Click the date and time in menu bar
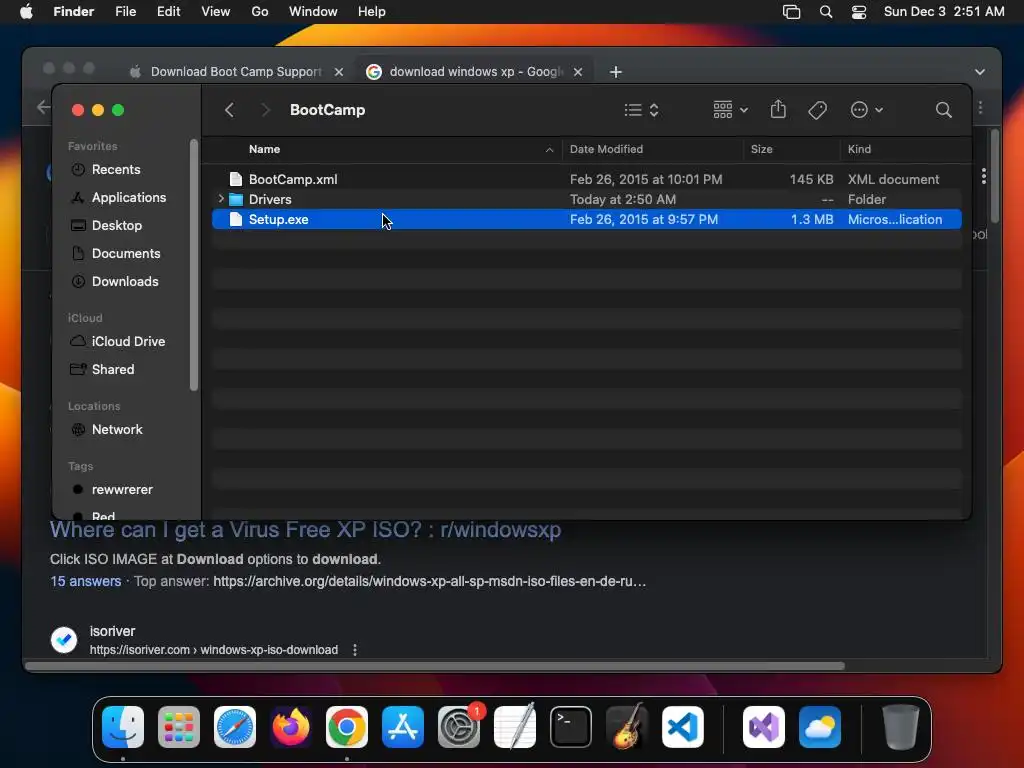The width and height of the screenshot is (1024, 768). point(944,12)
